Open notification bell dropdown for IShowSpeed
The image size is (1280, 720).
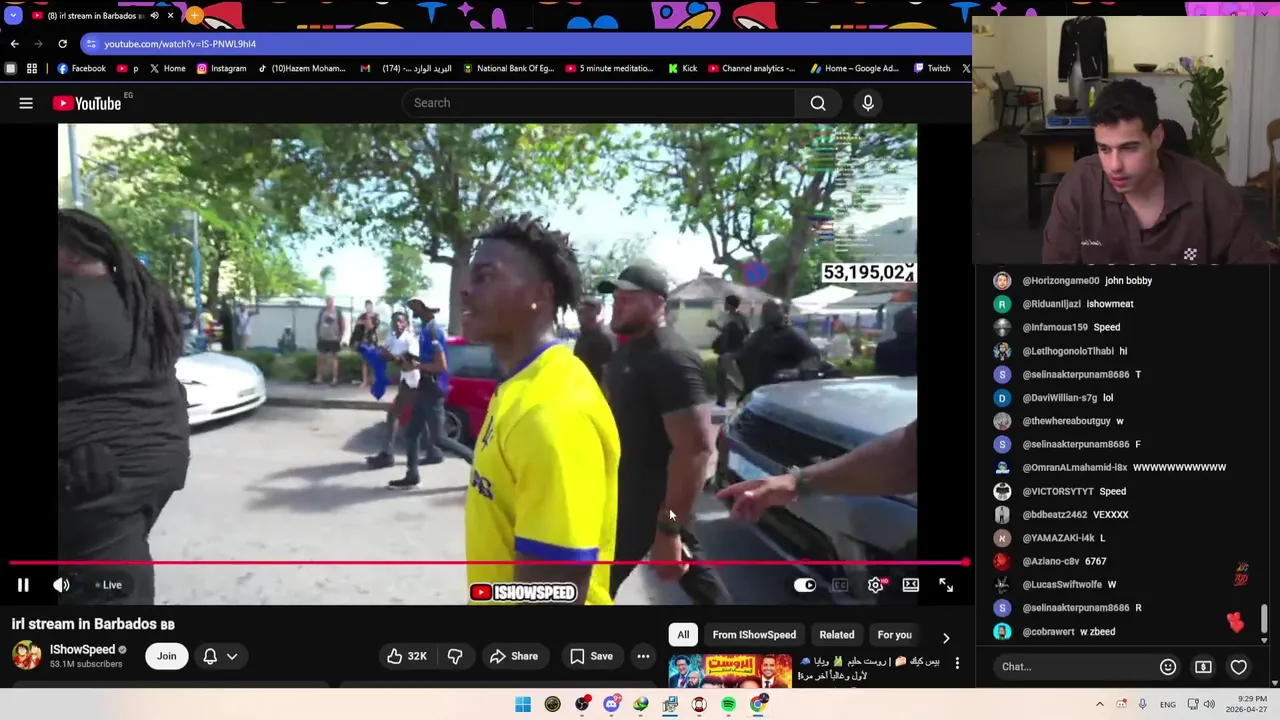point(220,656)
